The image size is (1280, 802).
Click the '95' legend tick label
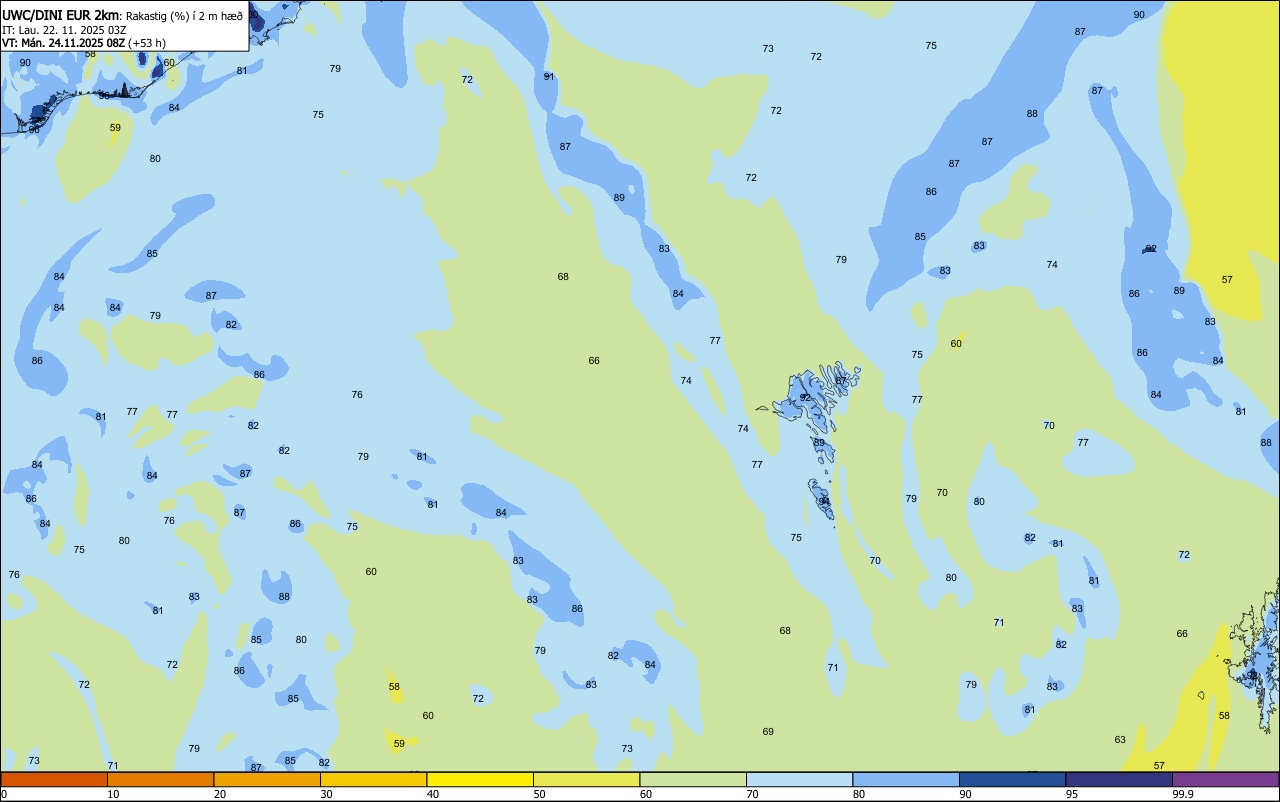(x=1072, y=794)
